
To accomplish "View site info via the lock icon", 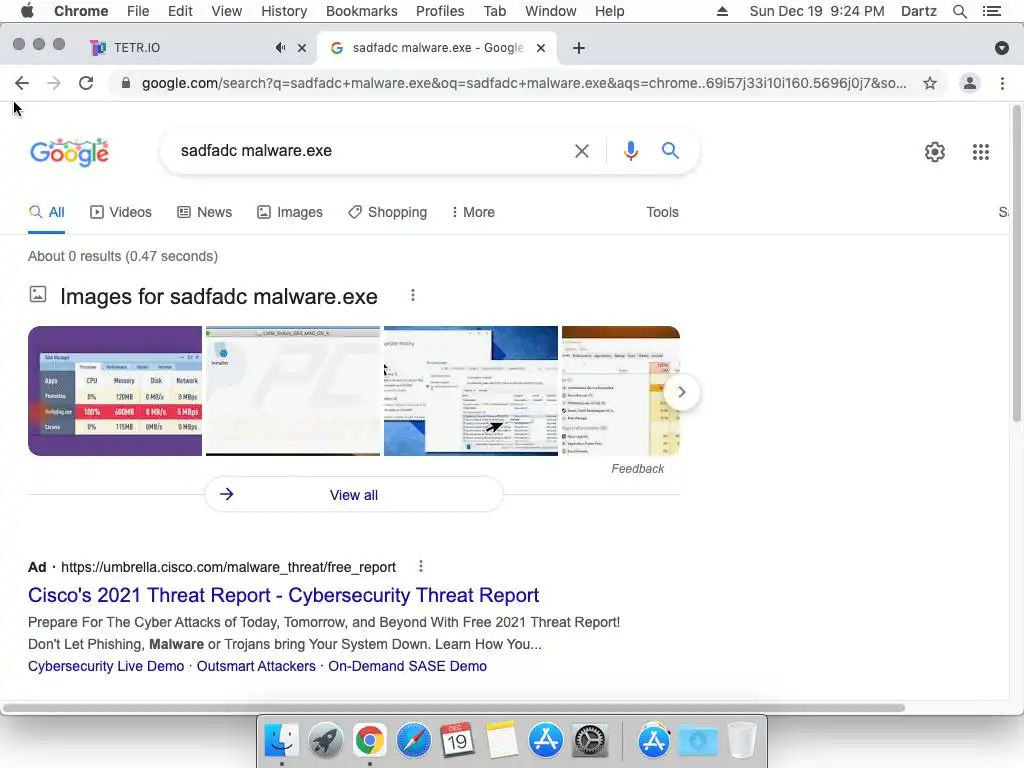I will tap(126, 83).
